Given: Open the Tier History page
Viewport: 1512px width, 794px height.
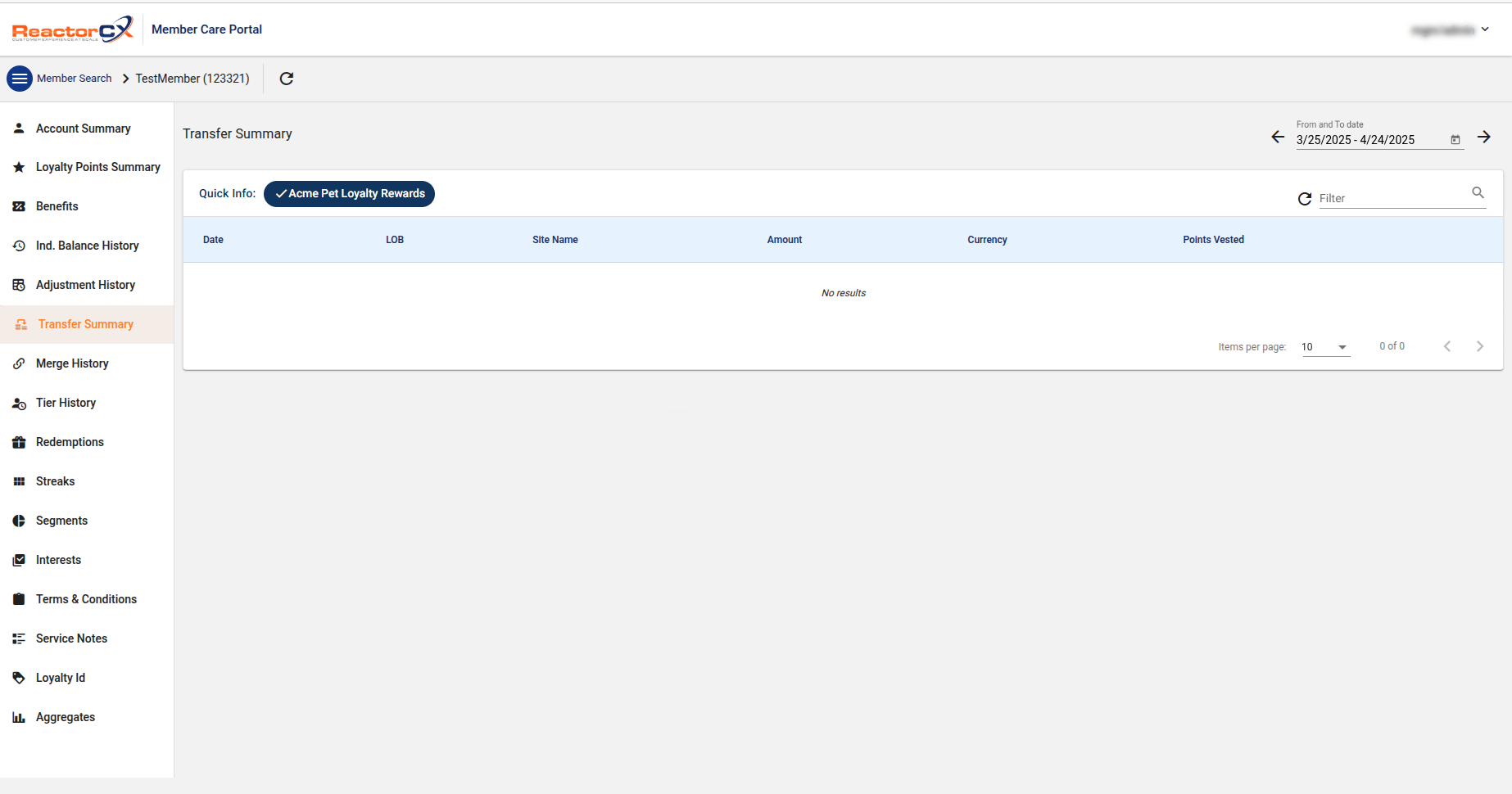Looking at the screenshot, I should [66, 403].
